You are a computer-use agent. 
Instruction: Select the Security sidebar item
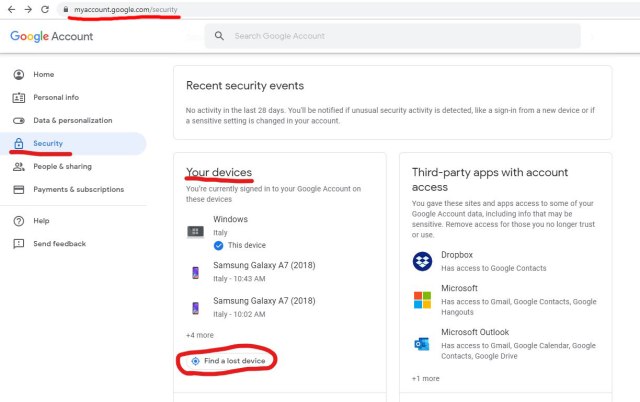pos(48,143)
